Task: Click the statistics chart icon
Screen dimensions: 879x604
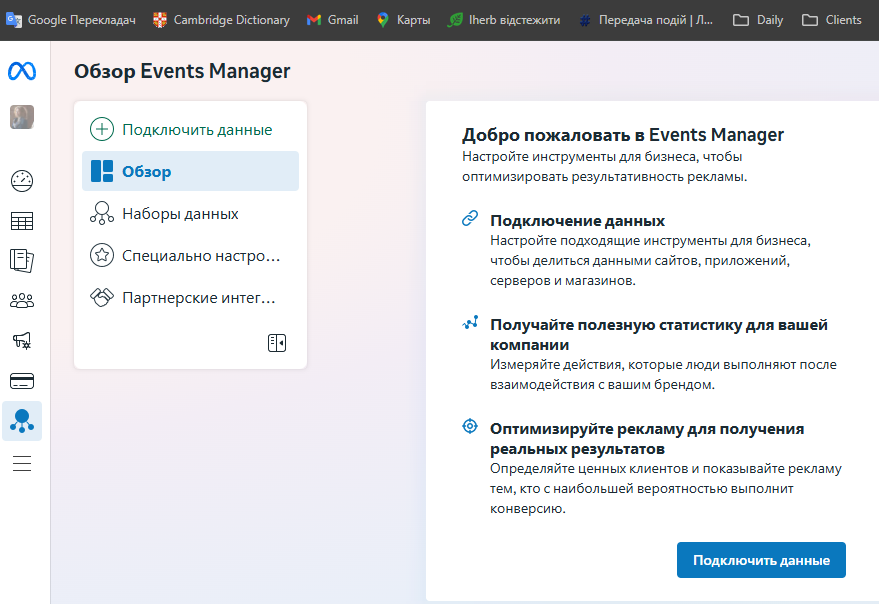Action: (470, 322)
